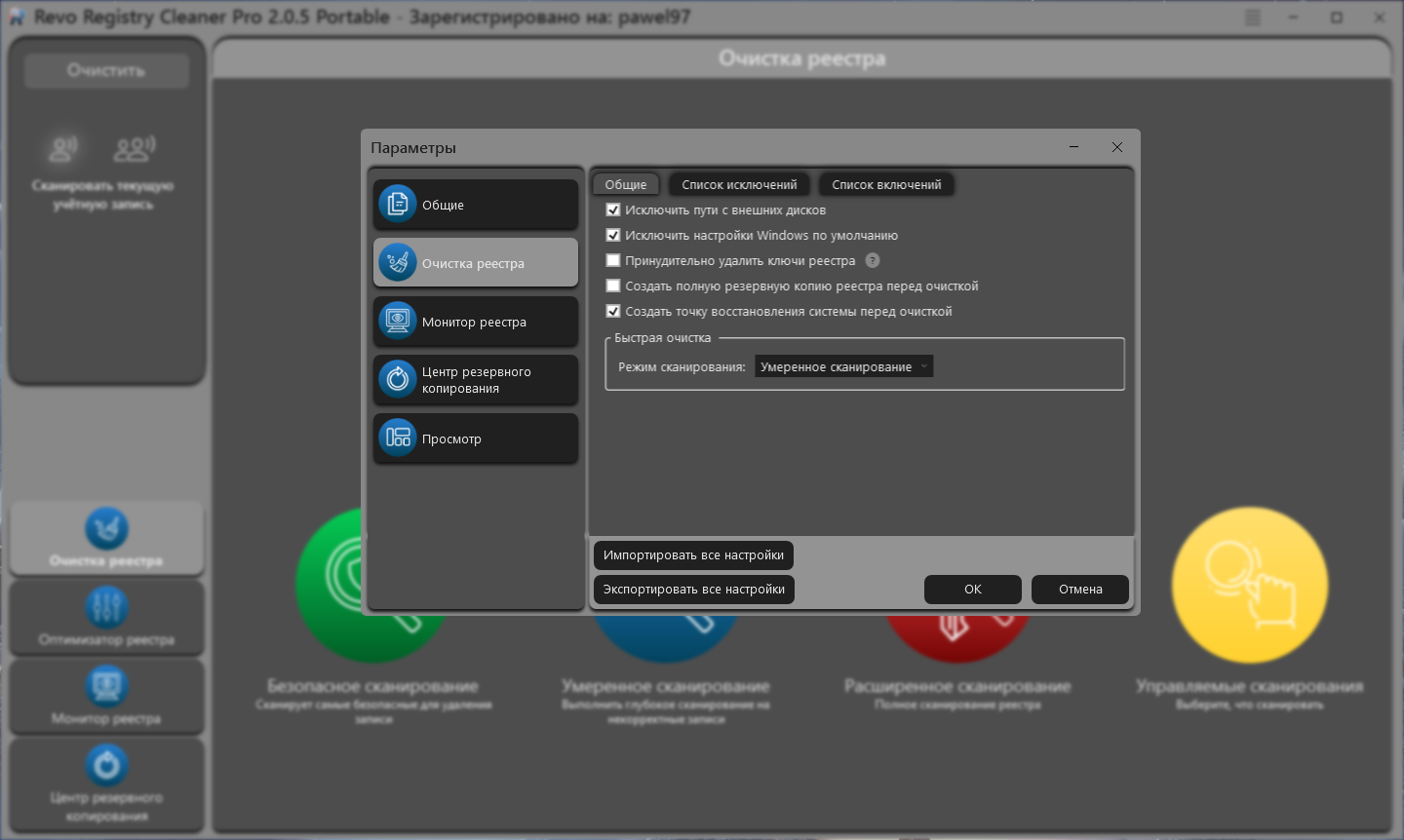
Task: Click the Центр резервного копирования icon
Action: tap(398, 380)
